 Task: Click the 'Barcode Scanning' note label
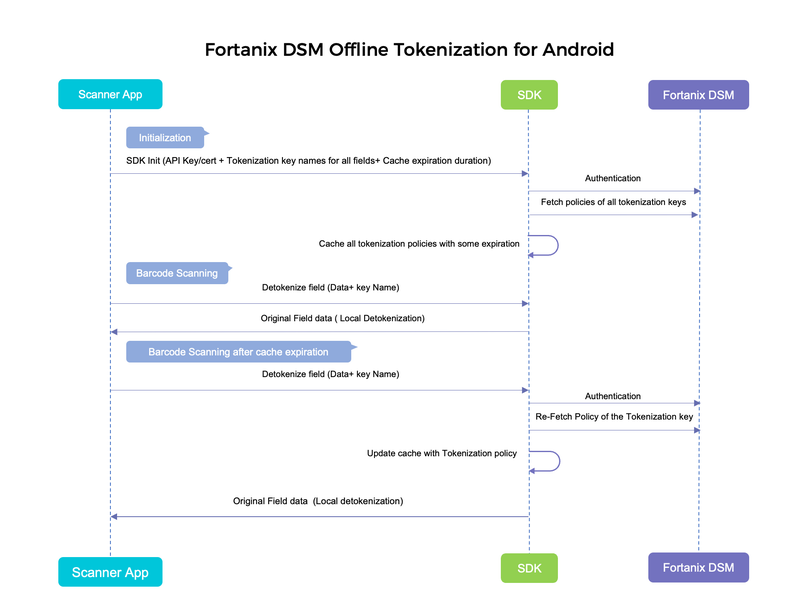[177, 273]
